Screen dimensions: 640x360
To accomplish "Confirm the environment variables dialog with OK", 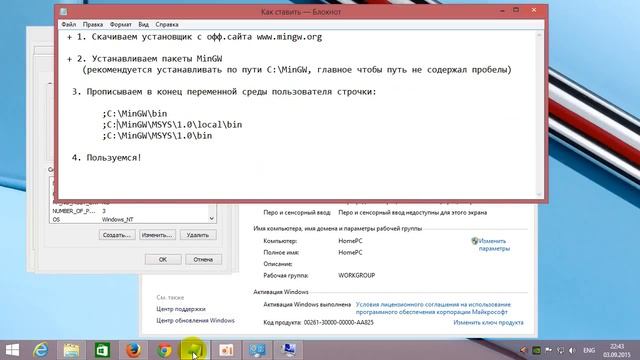I will pos(163,260).
